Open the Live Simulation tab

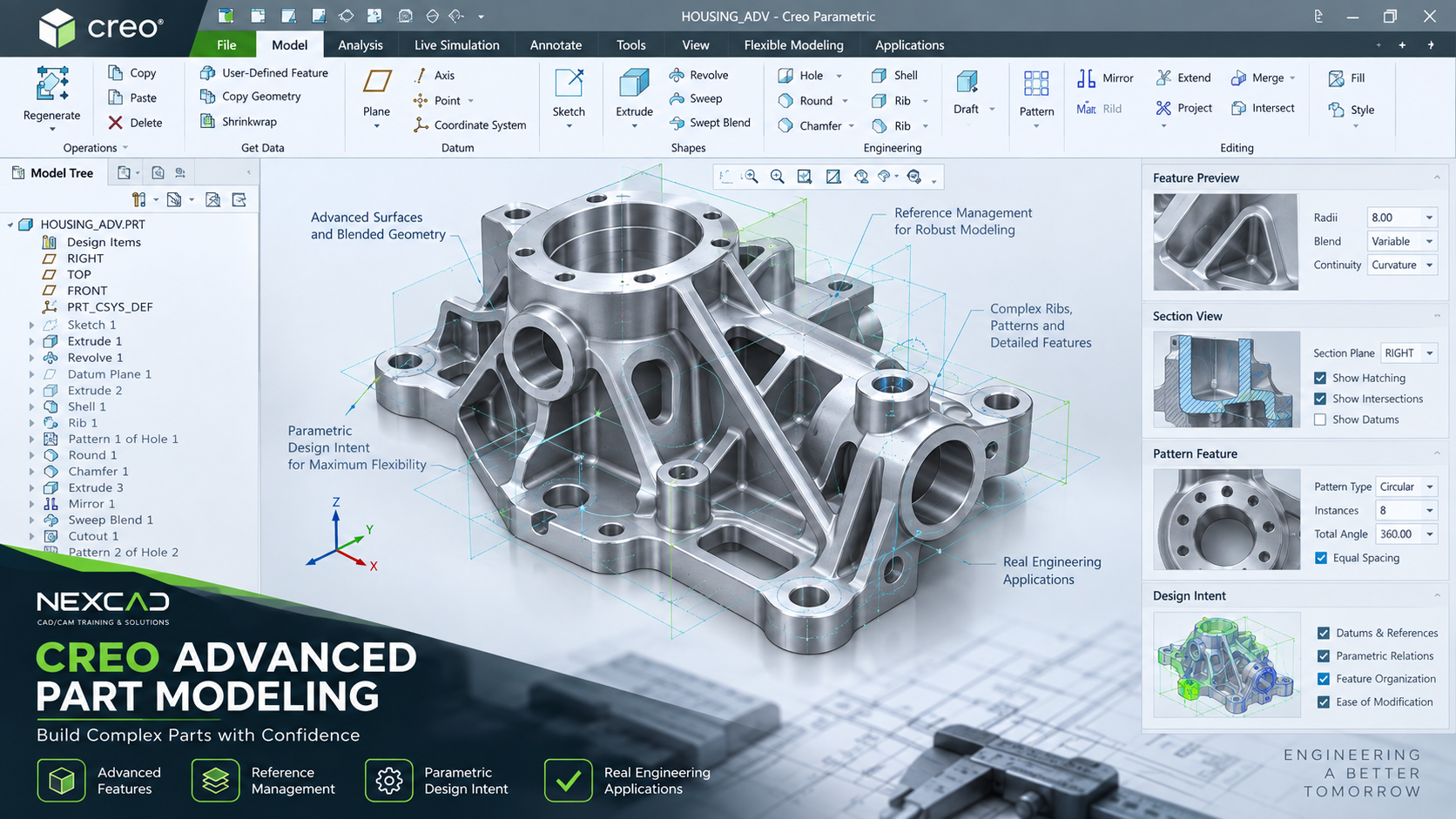pos(457,45)
